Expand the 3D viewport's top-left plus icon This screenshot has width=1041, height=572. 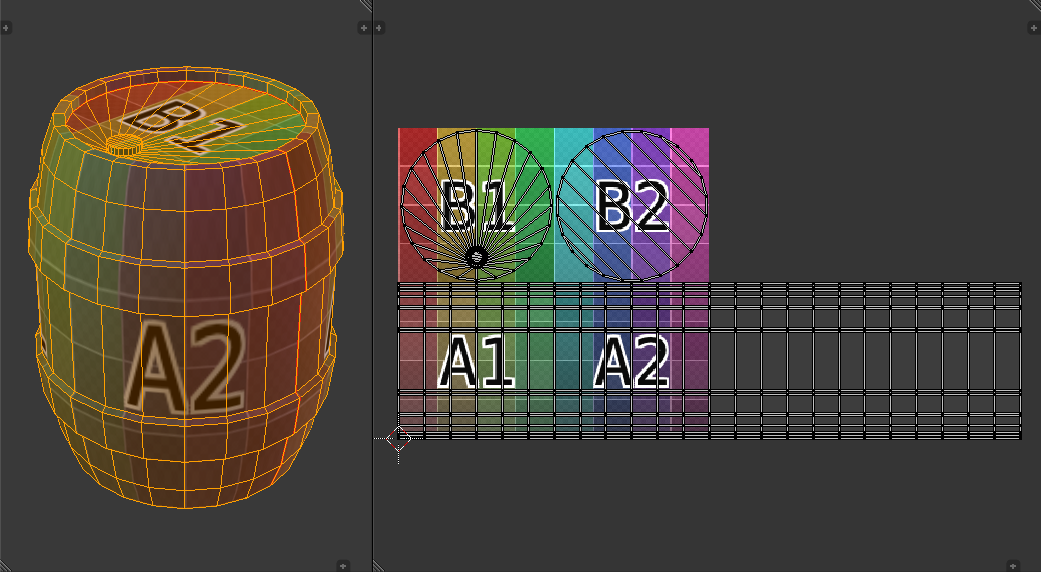pyautogui.click(x=7, y=28)
